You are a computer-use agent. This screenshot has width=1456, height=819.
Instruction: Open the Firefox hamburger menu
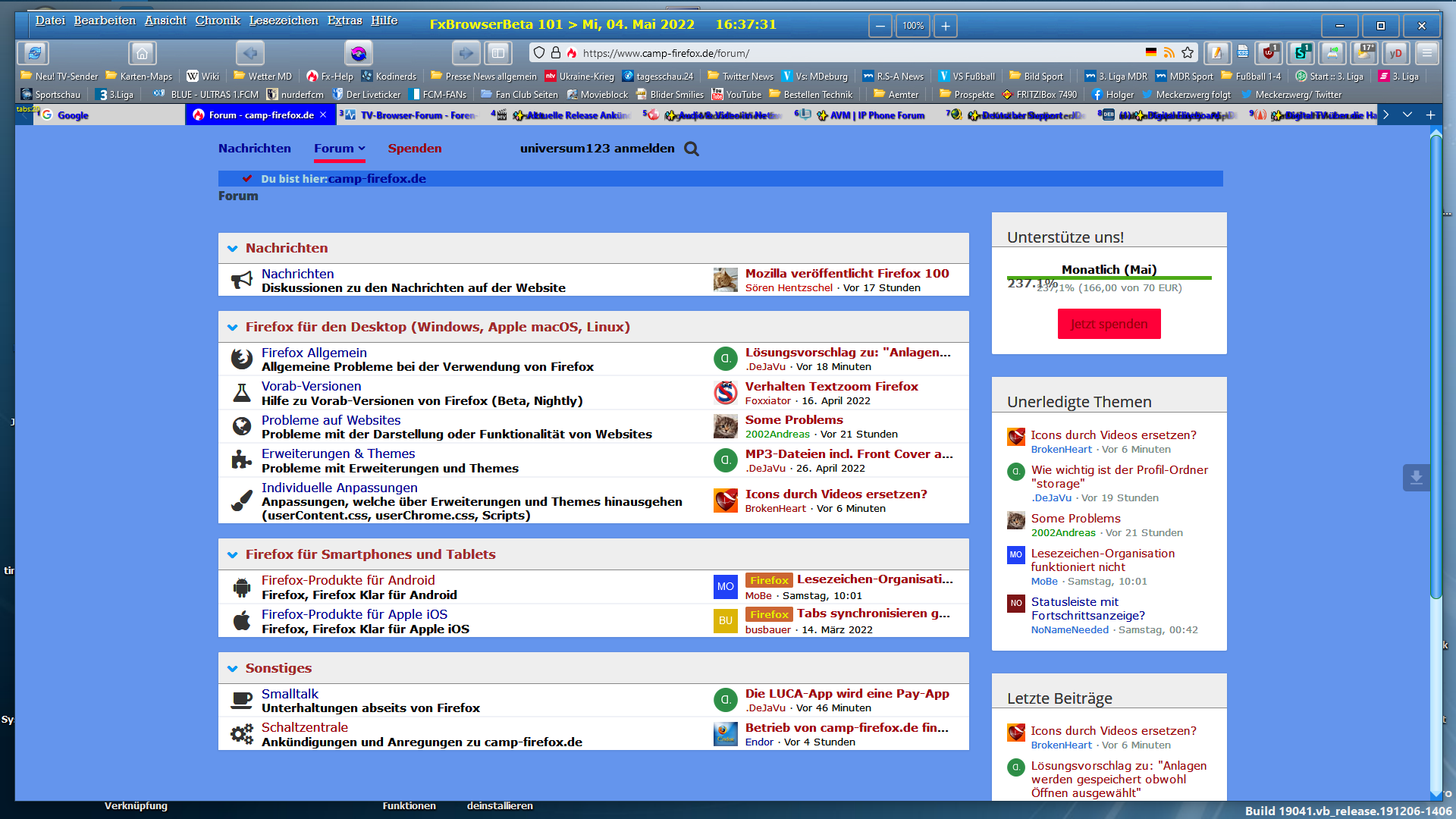coord(1426,53)
